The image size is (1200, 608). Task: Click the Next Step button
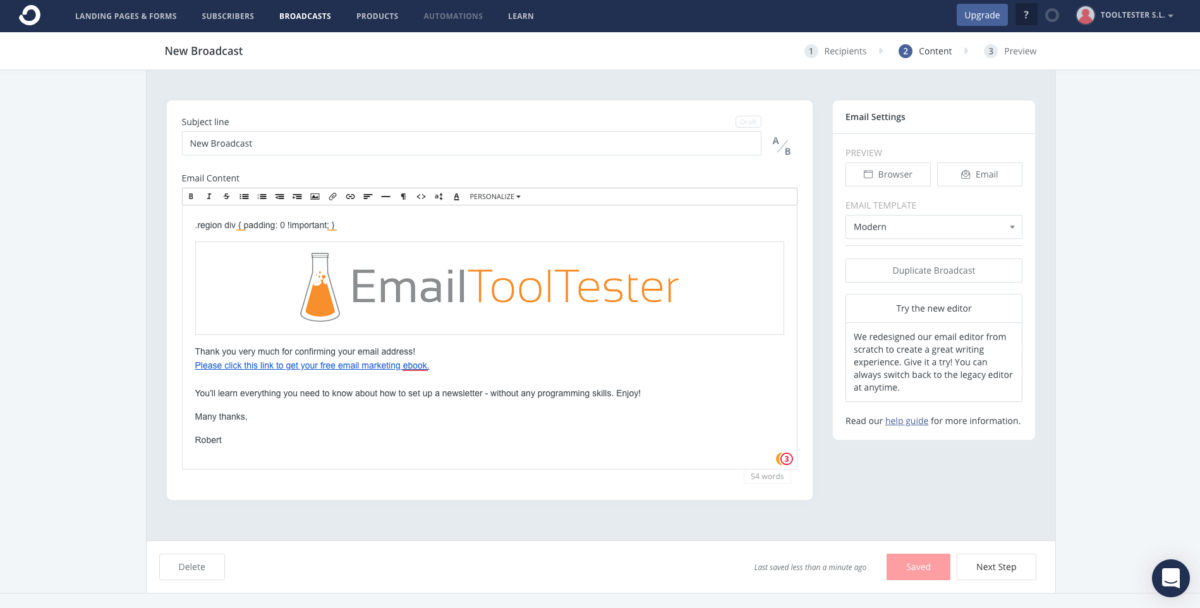pos(995,567)
